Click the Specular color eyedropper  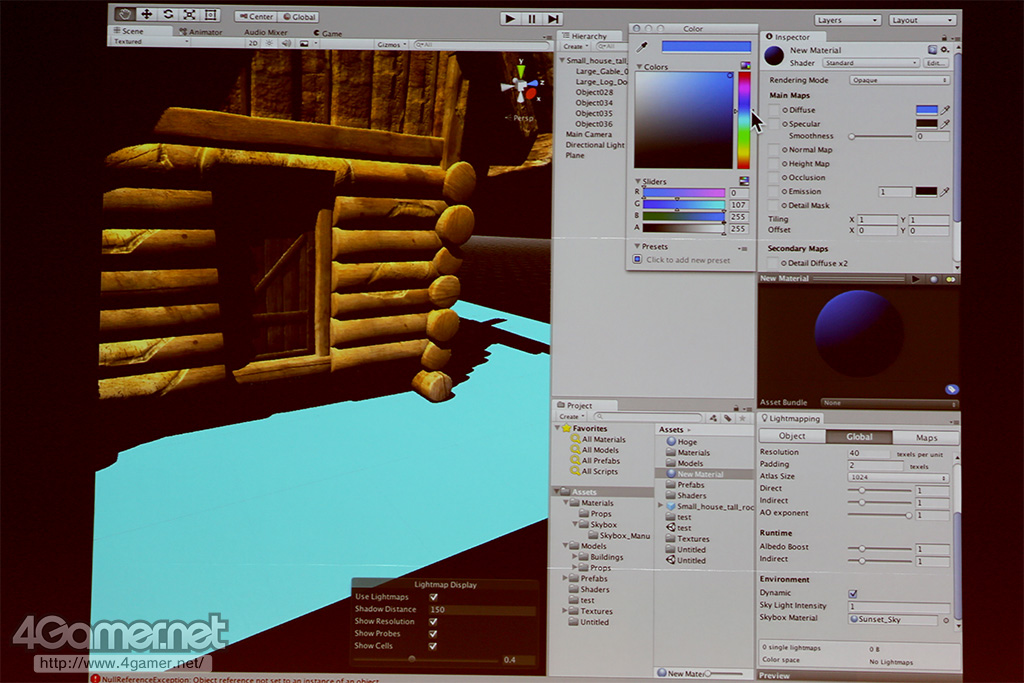click(x=945, y=123)
